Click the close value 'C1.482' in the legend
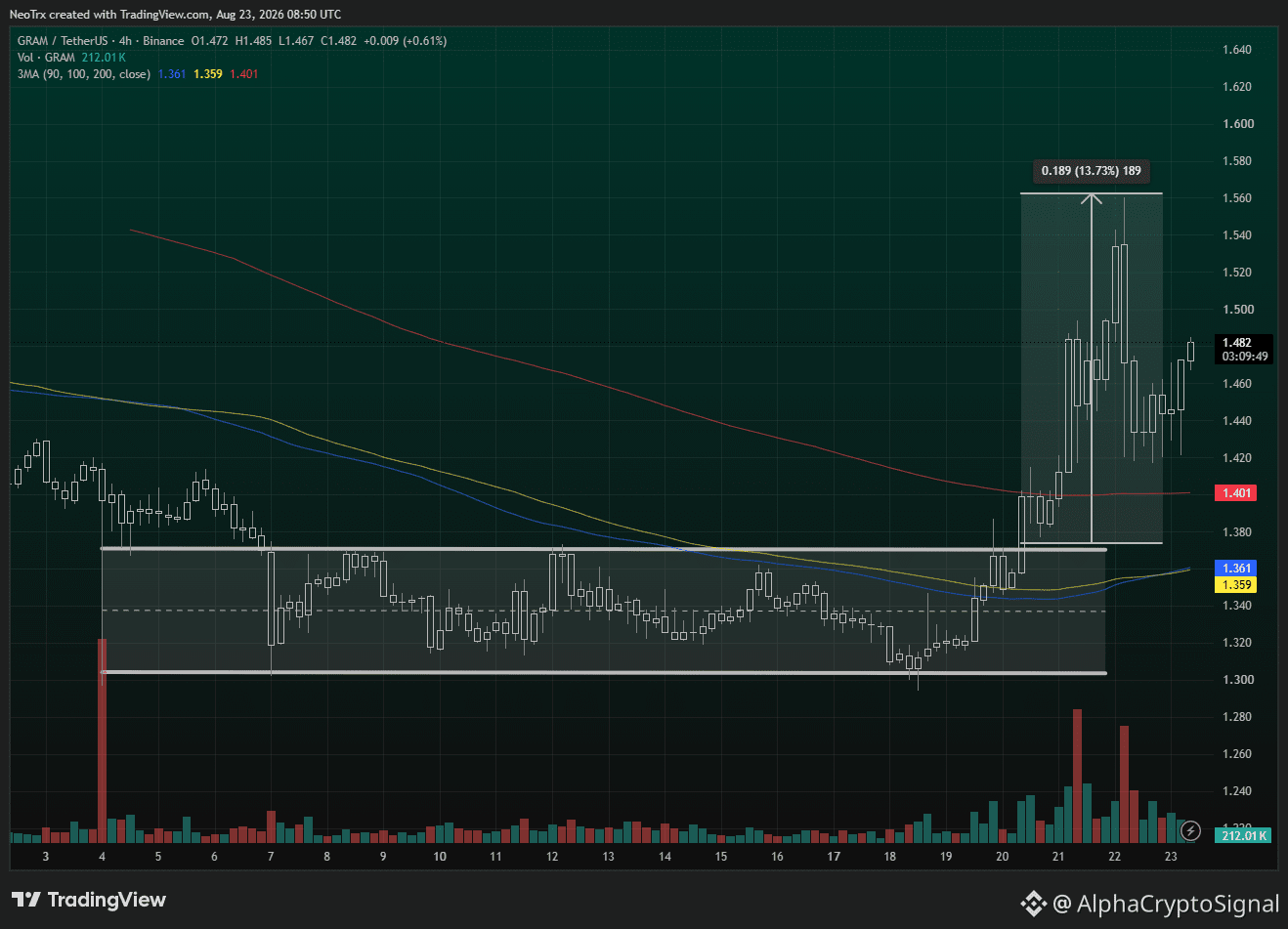Screen dimensions: 1288x929 point(338,41)
